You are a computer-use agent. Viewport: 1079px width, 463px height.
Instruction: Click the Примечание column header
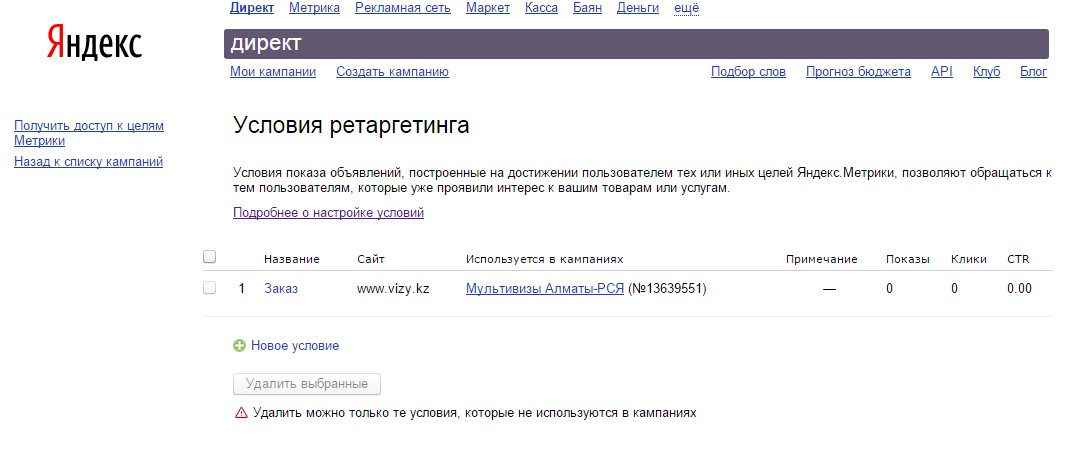click(822, 259)
